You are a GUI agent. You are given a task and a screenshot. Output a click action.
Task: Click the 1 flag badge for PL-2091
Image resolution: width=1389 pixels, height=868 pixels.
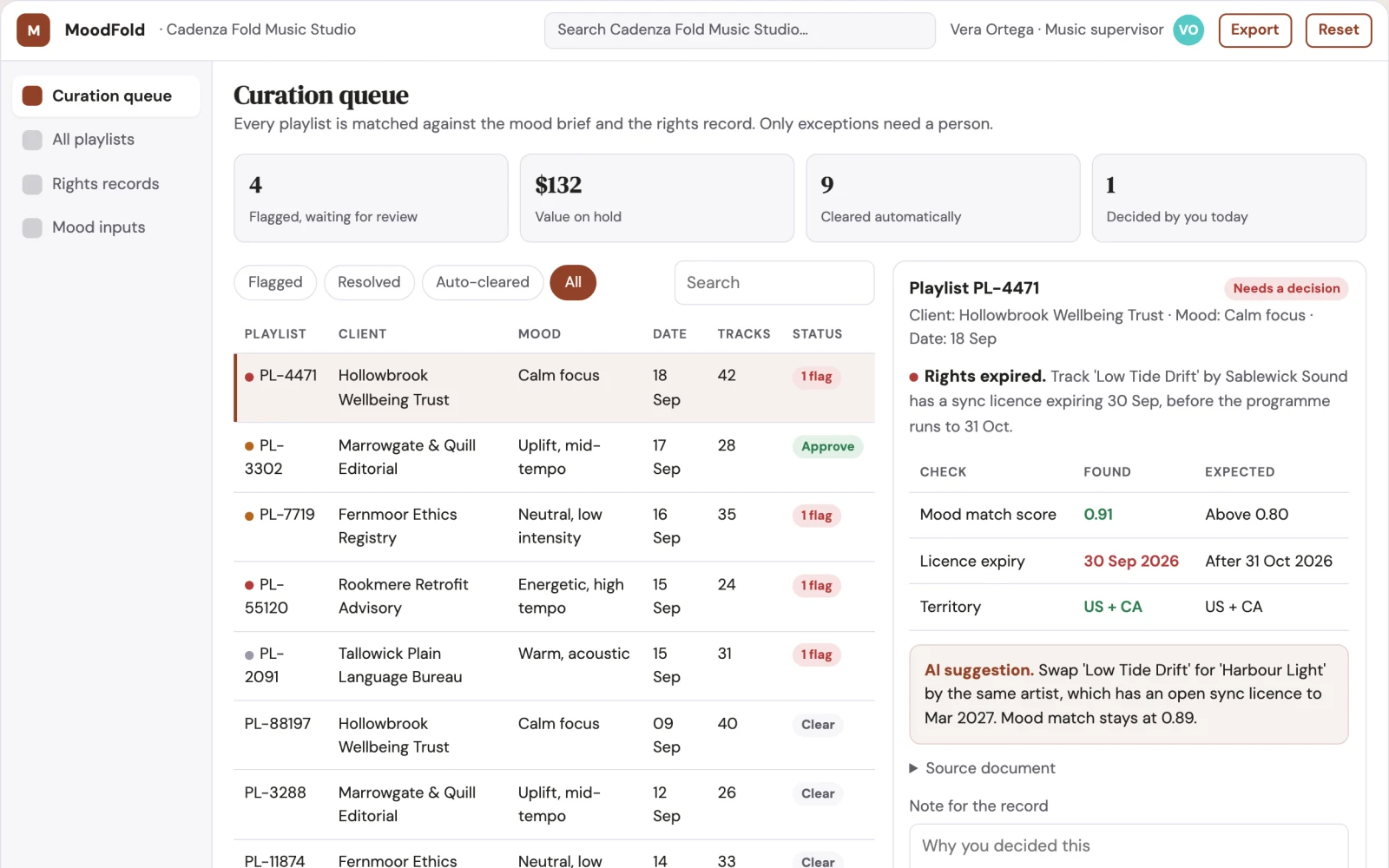point(816,654)
